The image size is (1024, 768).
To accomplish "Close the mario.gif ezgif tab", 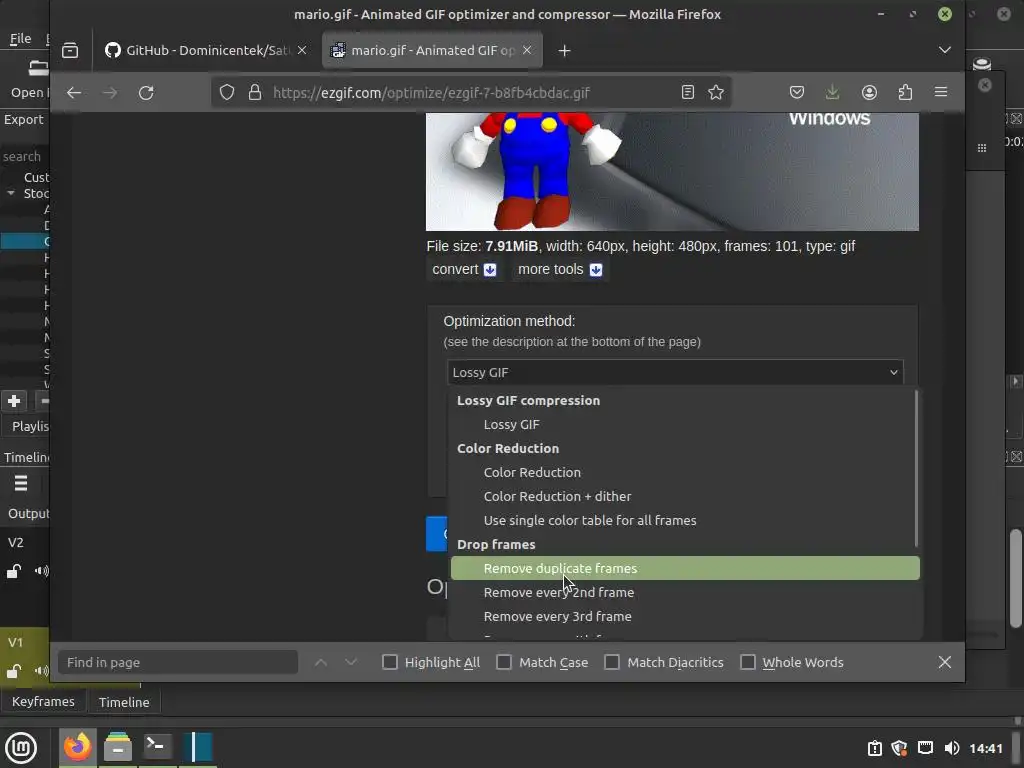I will pyautogui.click(x=527, y=50).
